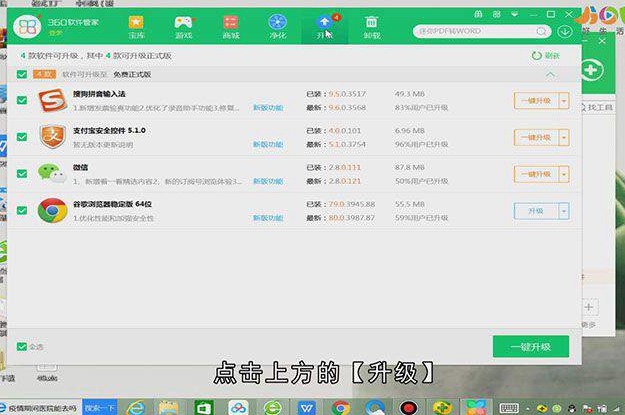Click the grid icon in the title bar

(497, 14)
